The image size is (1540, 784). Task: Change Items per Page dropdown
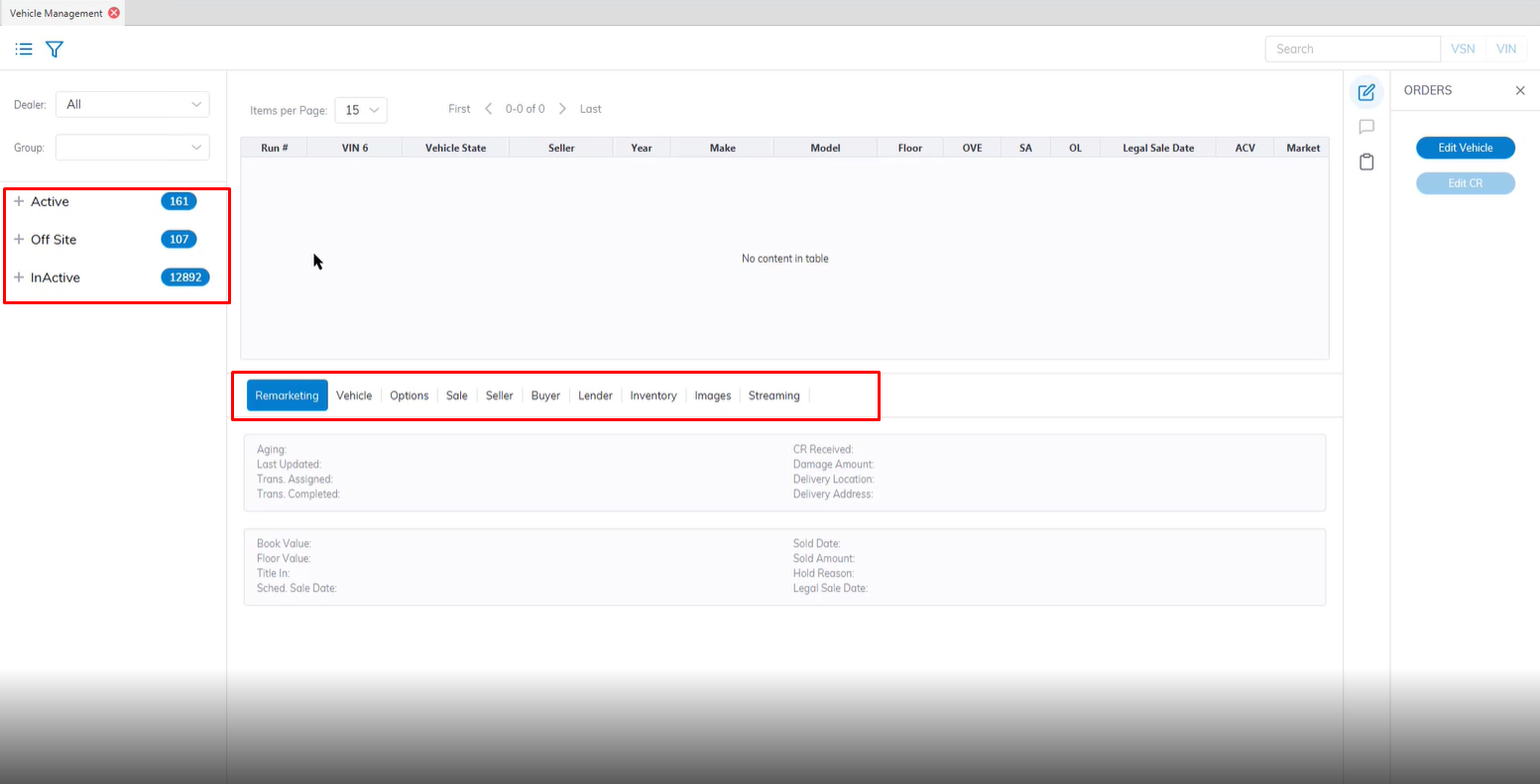361,110
